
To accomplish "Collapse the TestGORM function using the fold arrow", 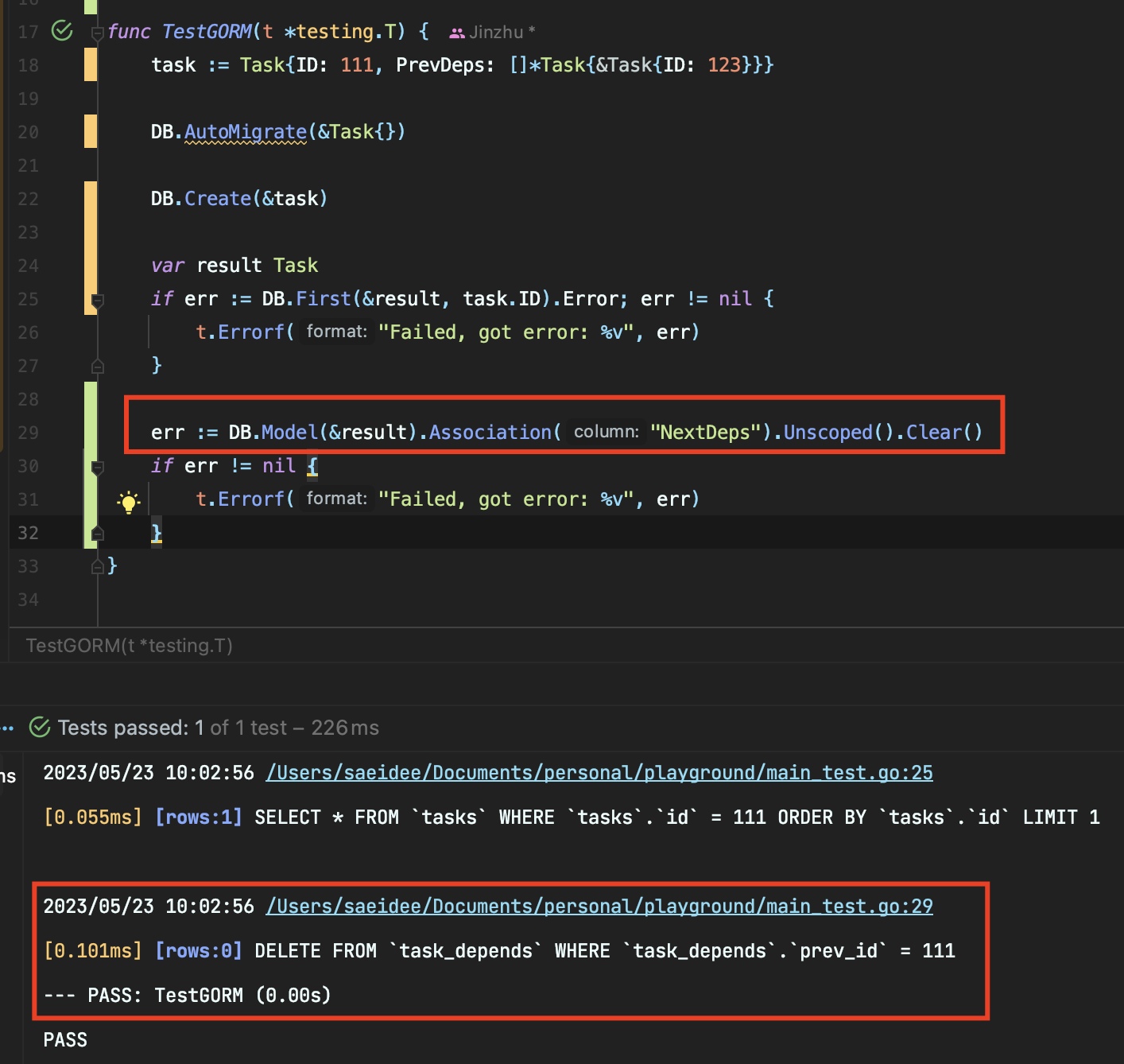I will pos(97,33).
